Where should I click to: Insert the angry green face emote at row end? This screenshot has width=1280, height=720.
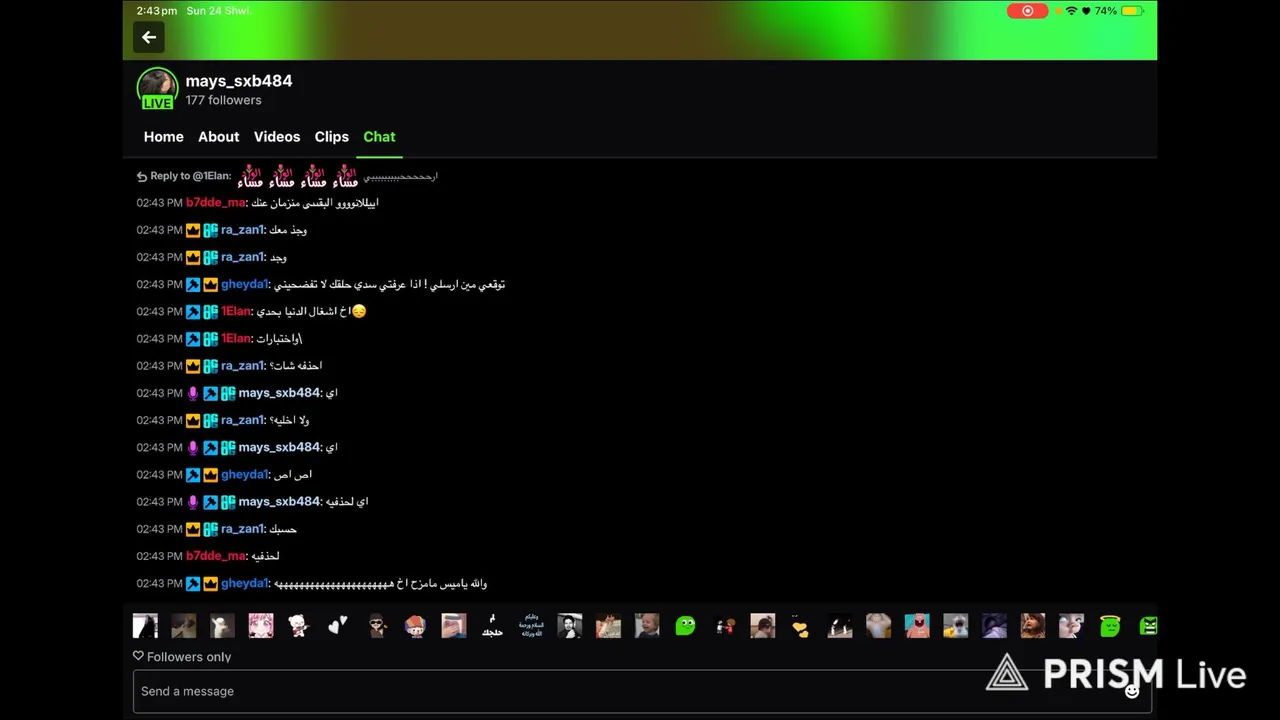coord(1148,626)
